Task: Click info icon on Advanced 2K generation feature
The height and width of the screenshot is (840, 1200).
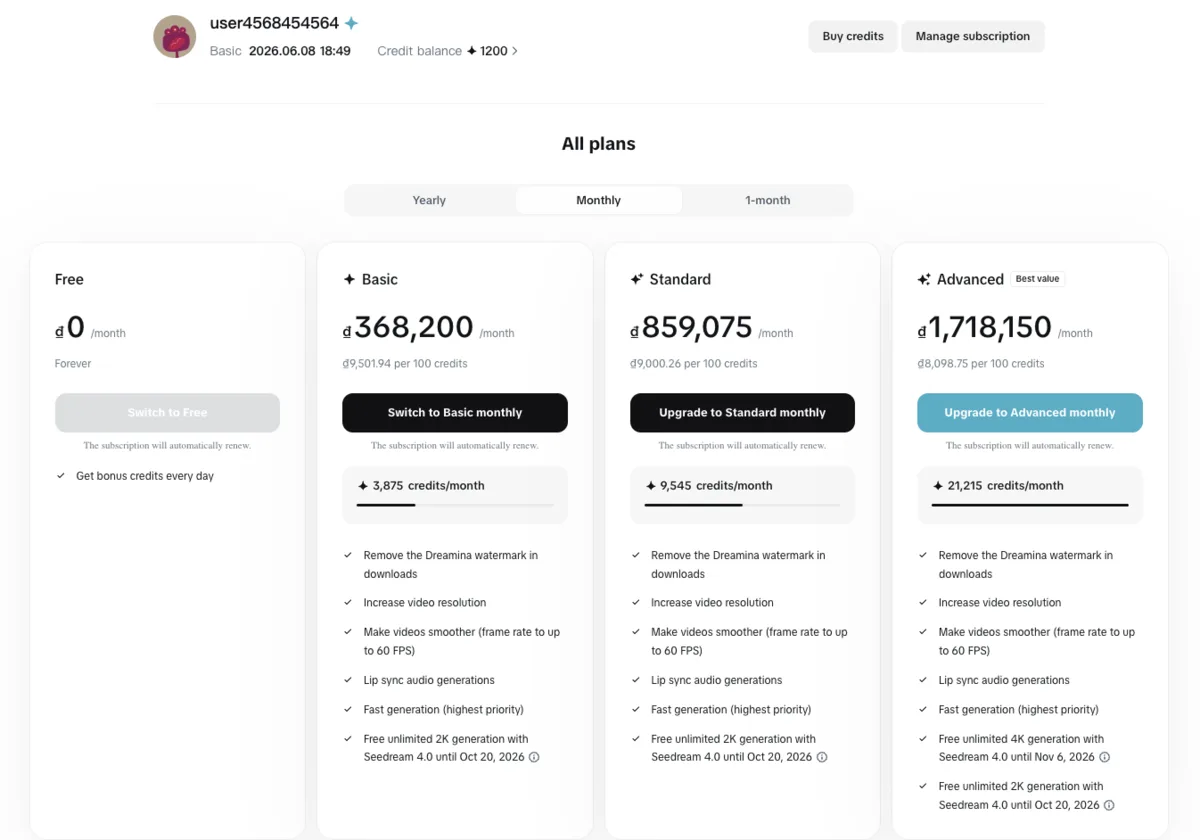Action: coord(1109,805)
